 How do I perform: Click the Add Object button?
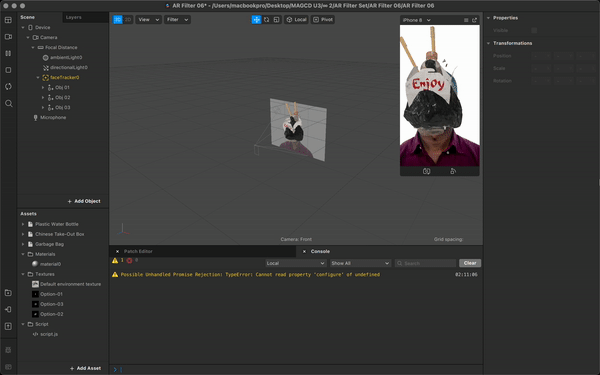point(84,201)
